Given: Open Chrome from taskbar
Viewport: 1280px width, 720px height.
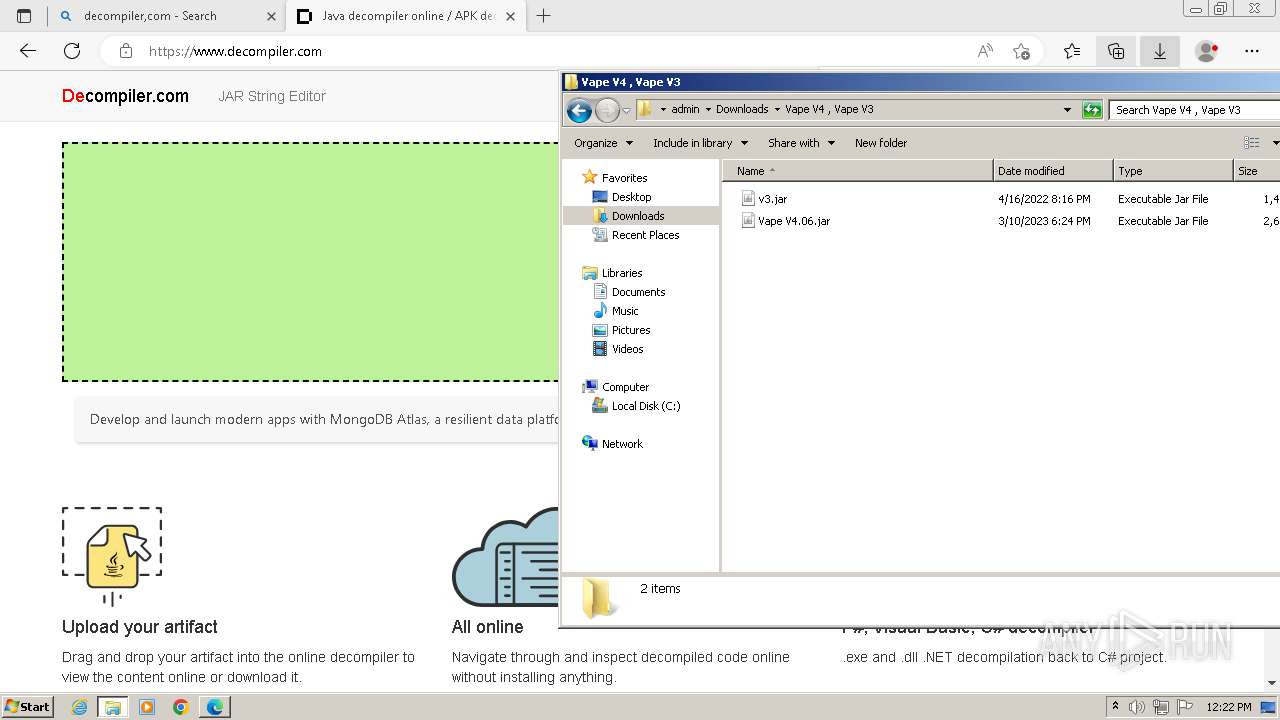Looking at the screenshot, I should pyautogui.click(x=180, y=707).
